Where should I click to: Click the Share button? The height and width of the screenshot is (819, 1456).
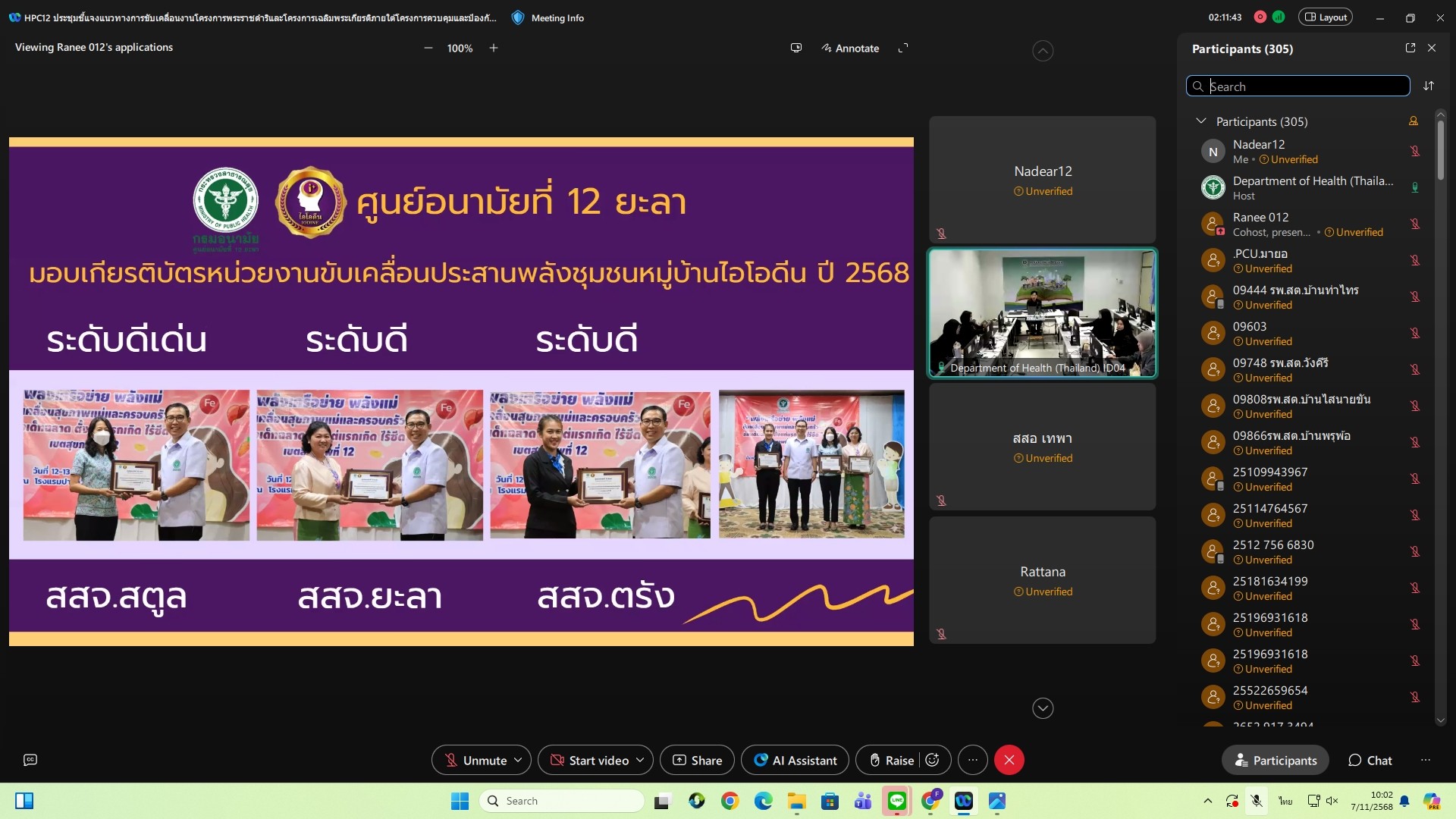[697, 760]
